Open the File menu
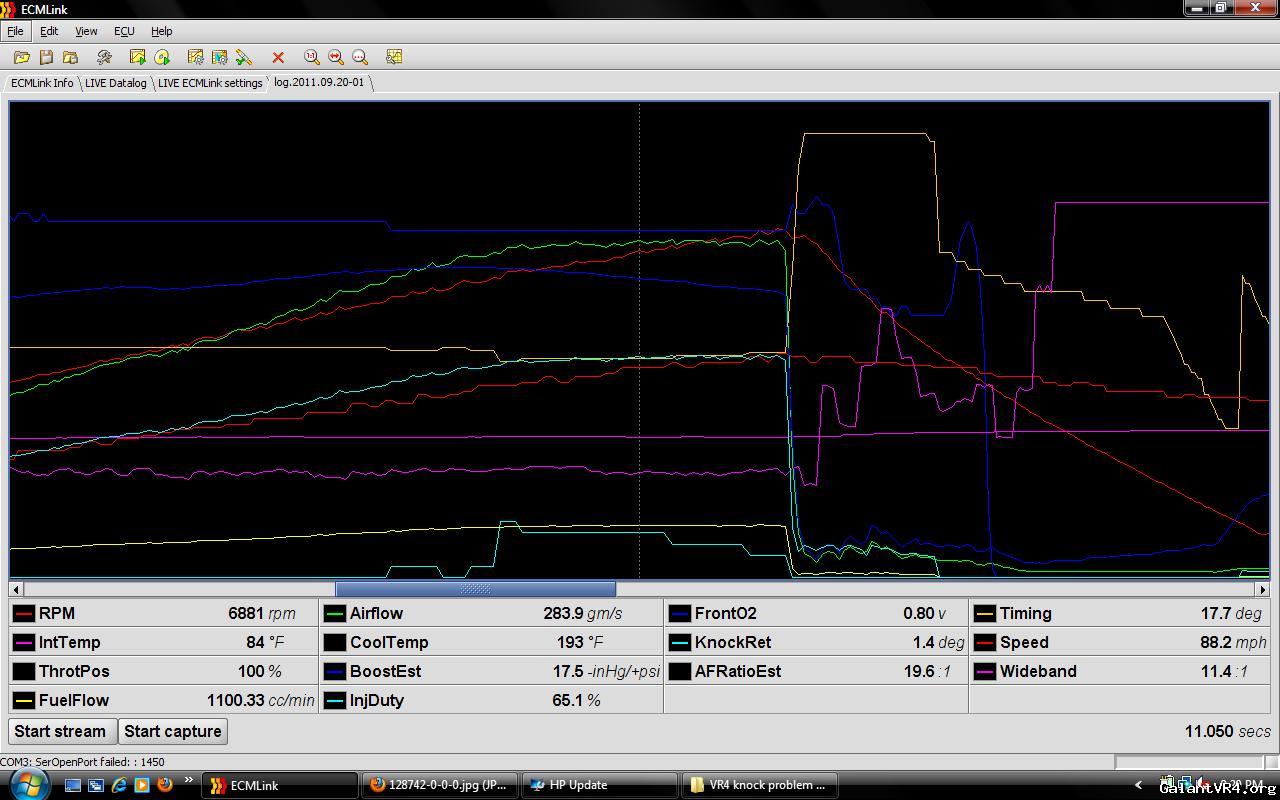The height and width of the screenshot is (800, 1280). tap(15, 31)
